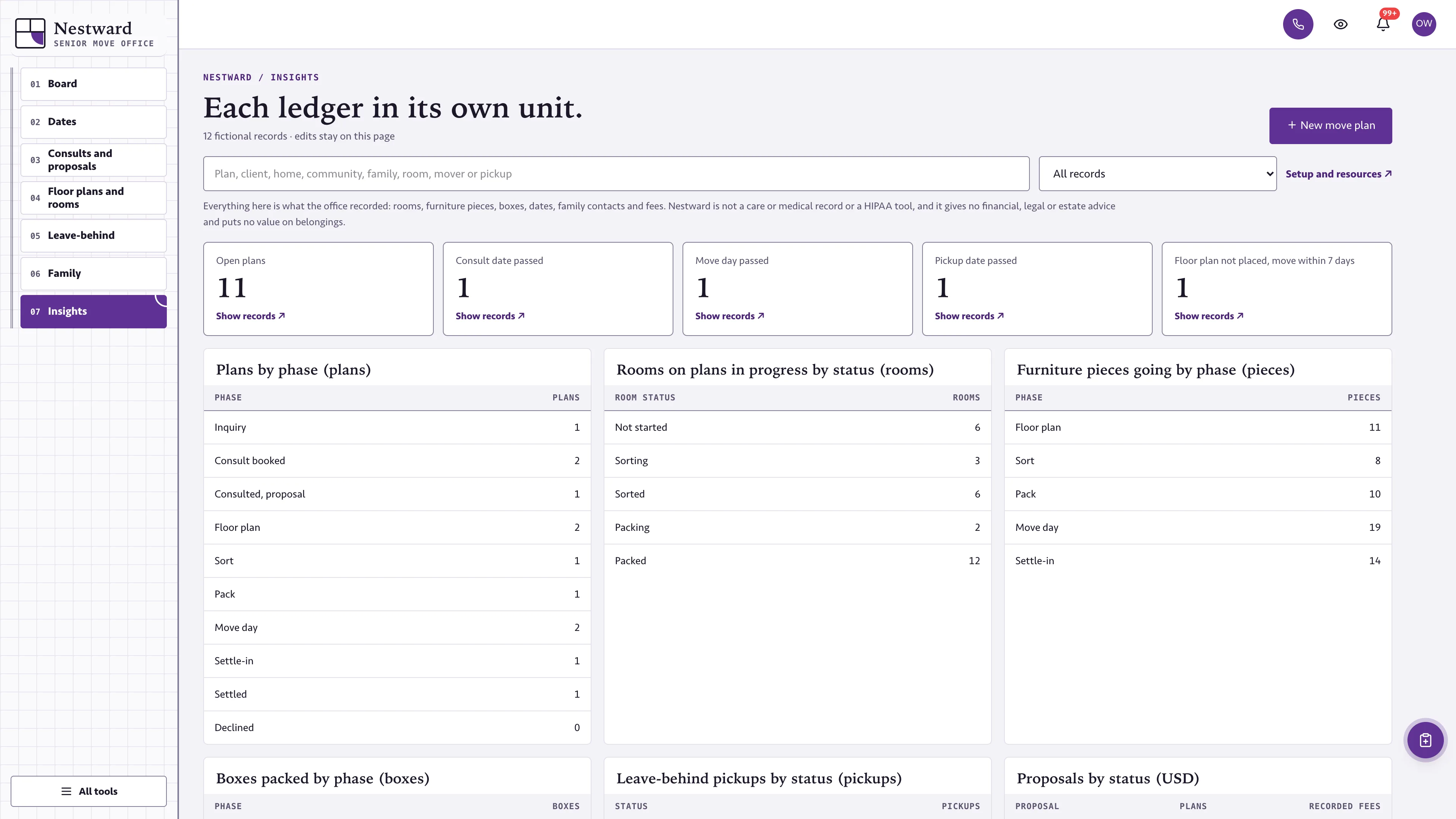Open Leave-behind section
The height and width of the screenshot is (819, 1456).
(x=93, y=235)
